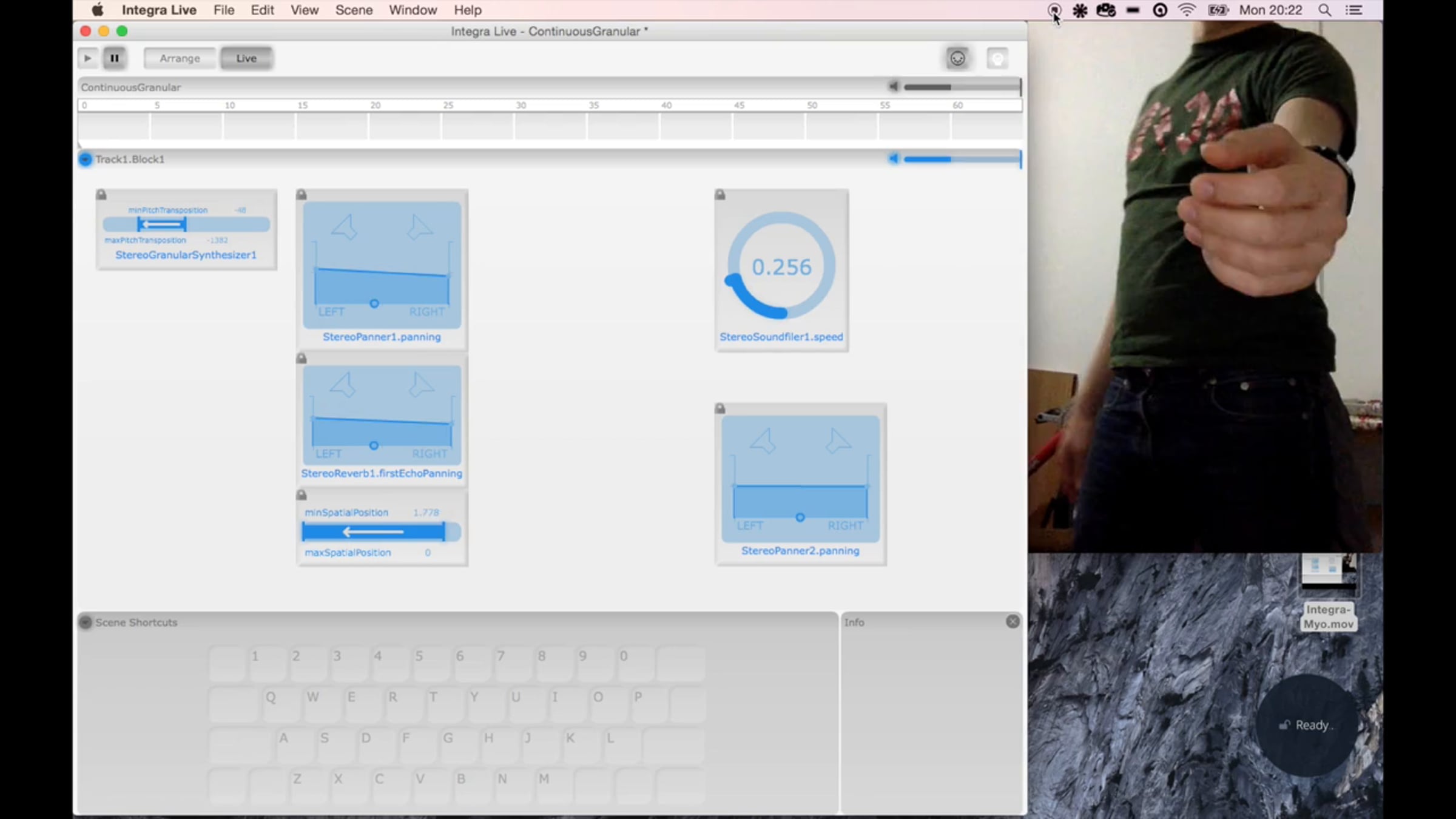
Task: Click the StereoReverb1.firstEchoPanning pan handle
Action: [374, 446]
